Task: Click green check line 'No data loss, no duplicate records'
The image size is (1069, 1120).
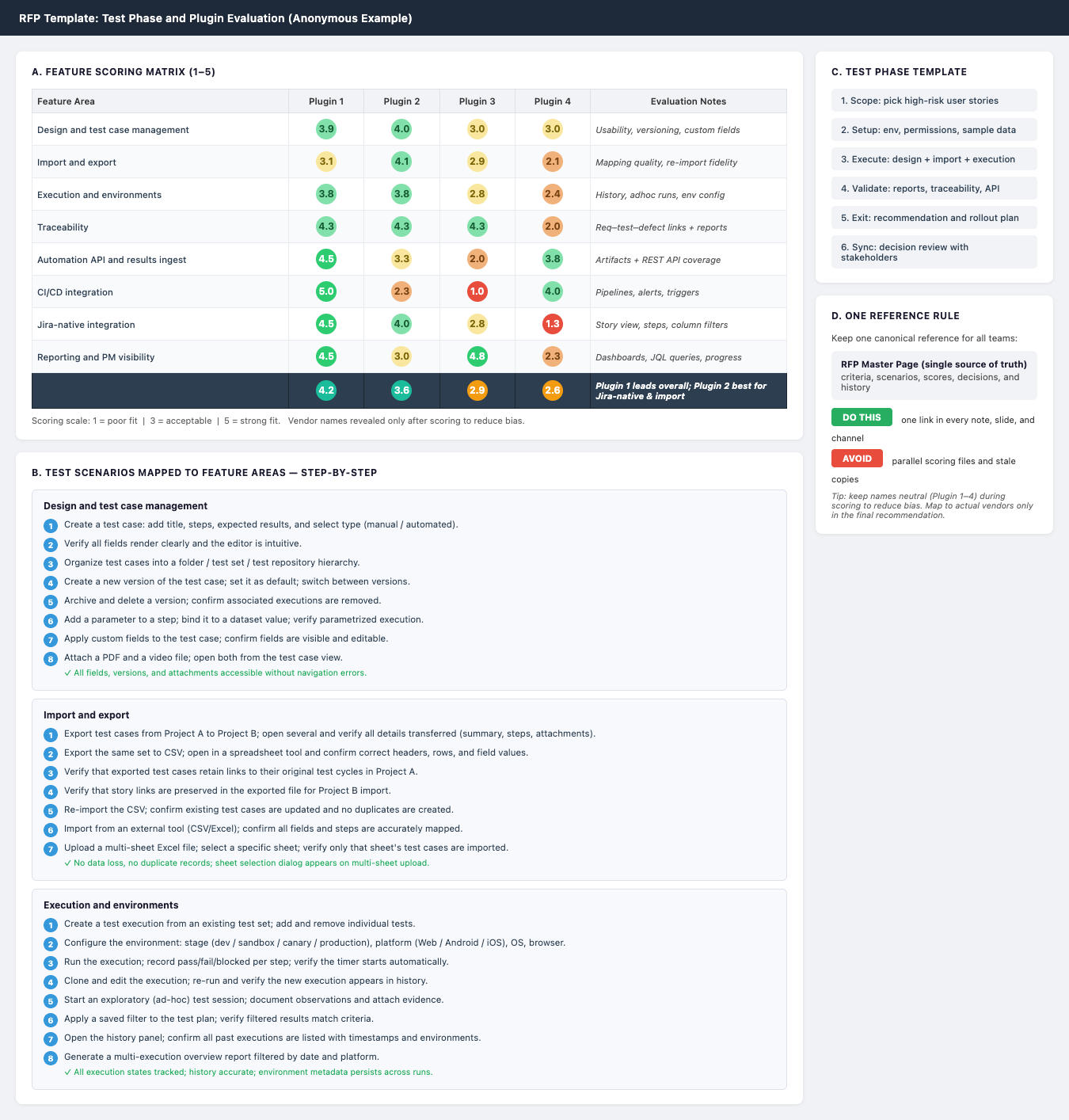Action: (246, 863)
